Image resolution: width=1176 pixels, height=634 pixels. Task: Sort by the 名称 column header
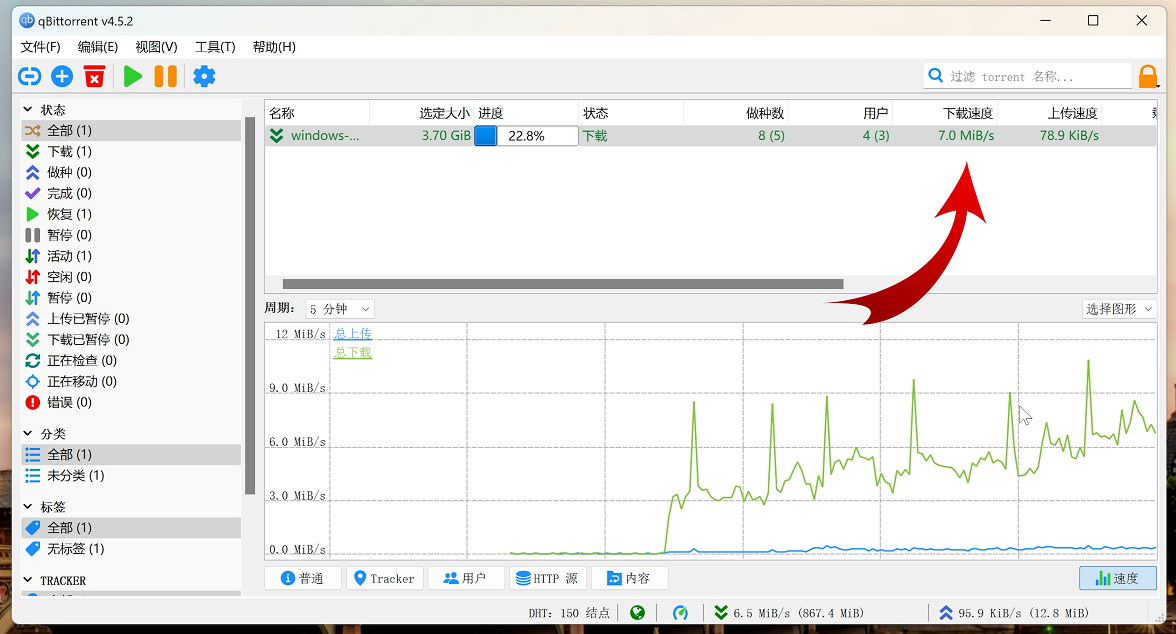pos(317,113)
